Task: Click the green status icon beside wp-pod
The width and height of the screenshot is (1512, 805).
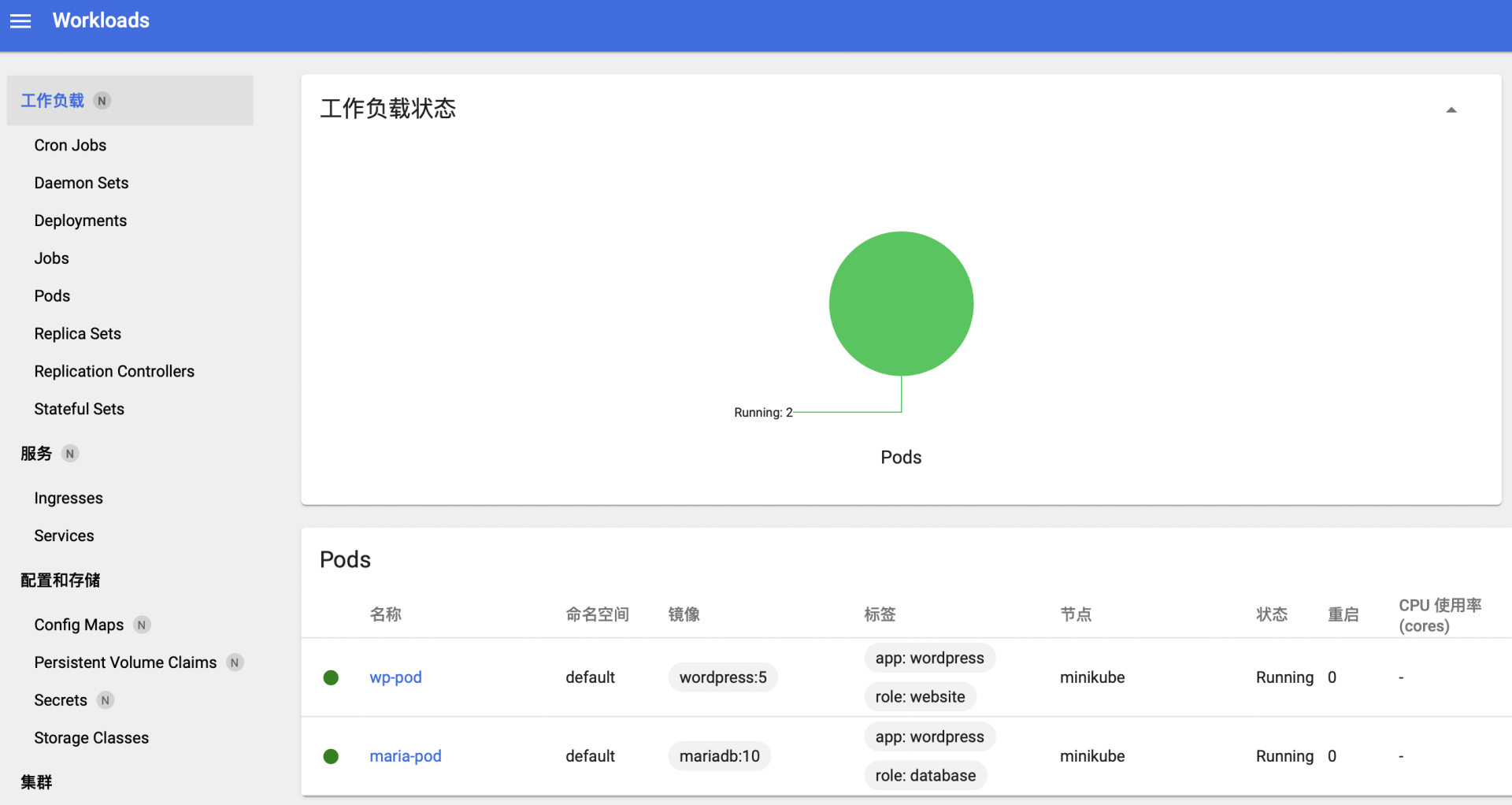Action: [332, 677]
